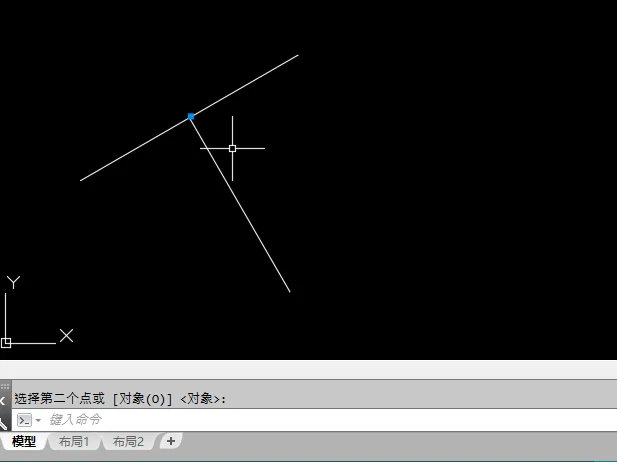Click the X axis label of UCS icon
617x462 pixels.
tap(67, 336)
